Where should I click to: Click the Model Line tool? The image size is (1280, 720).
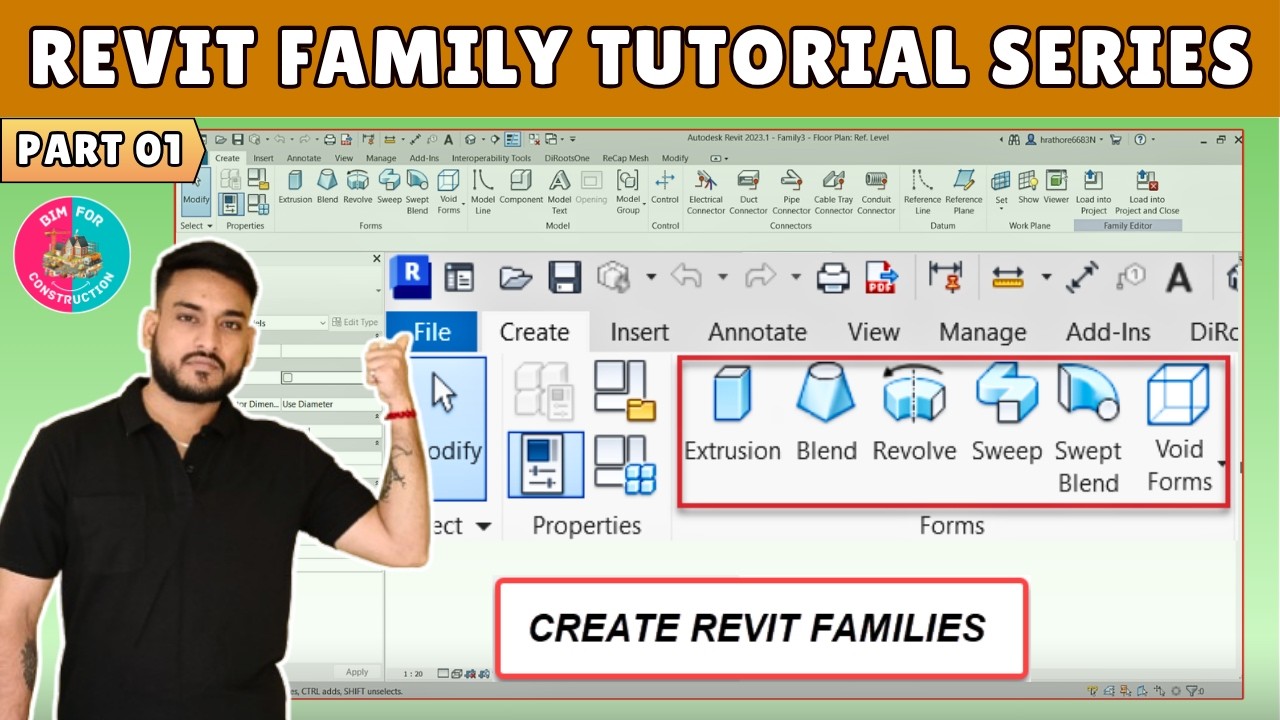coord(483,192)
